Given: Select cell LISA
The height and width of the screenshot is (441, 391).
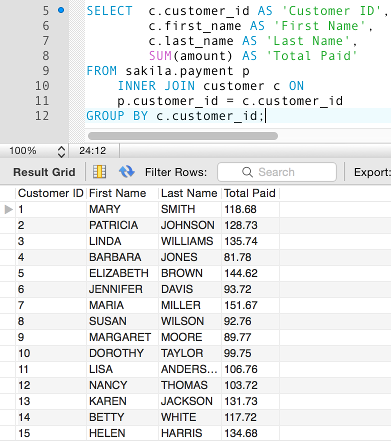Looking at the screenshot, I should coord(122,369).
